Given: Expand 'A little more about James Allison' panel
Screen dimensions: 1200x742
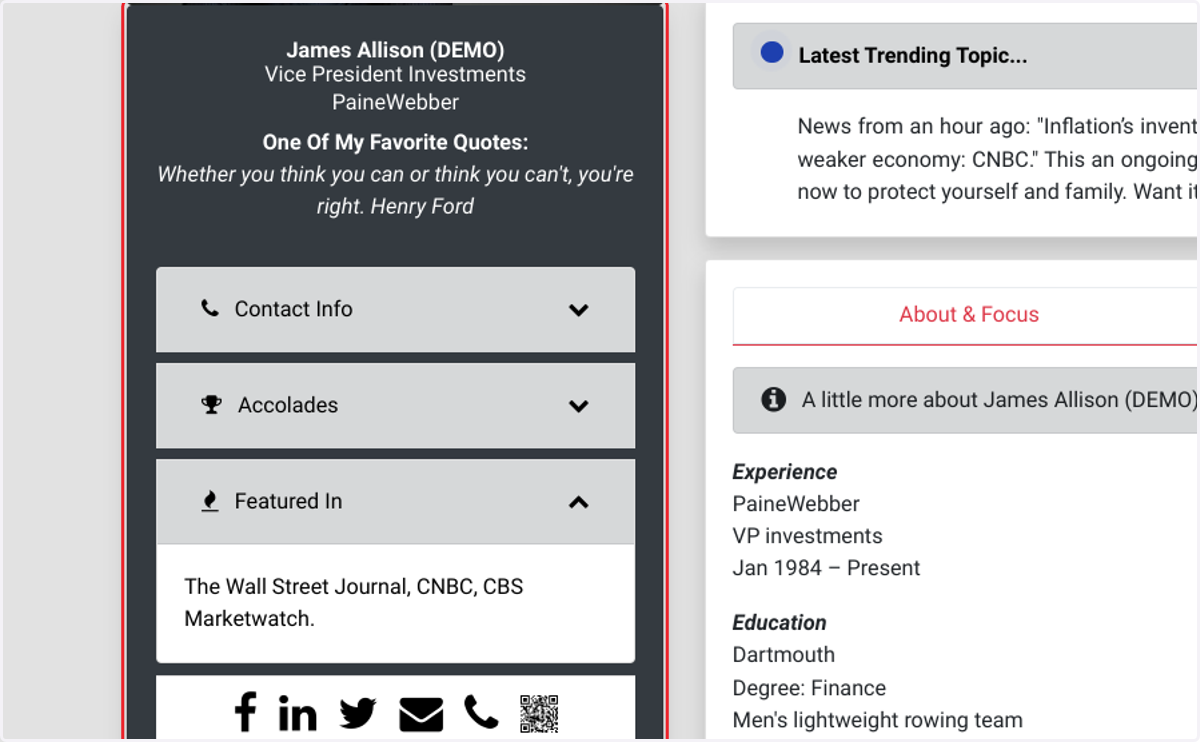Looking at the screenshot, I should click(x=966, y=400).
